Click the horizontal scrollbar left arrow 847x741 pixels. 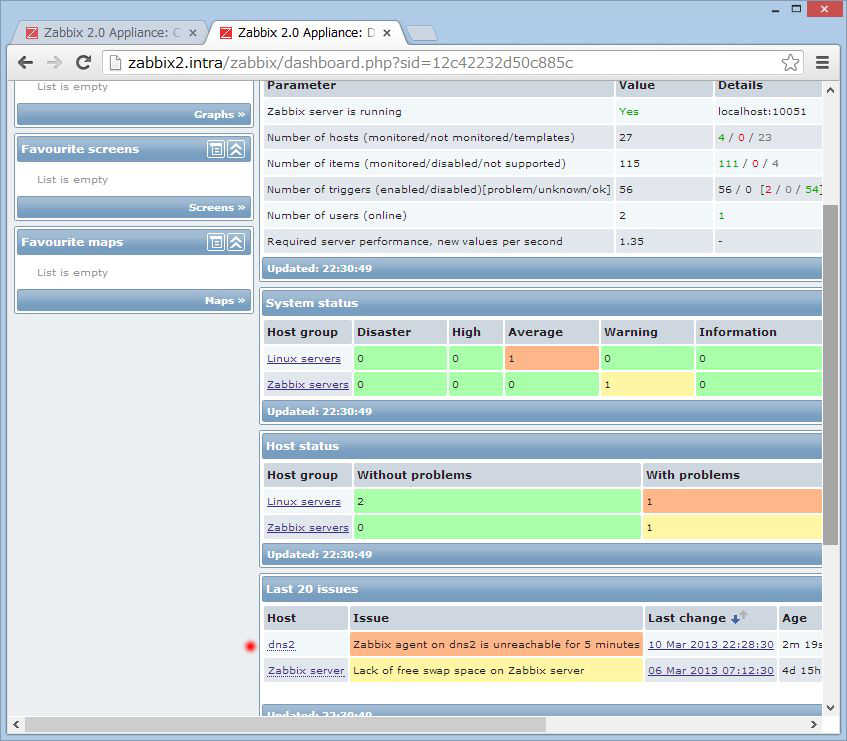click(x=16, y=725)
